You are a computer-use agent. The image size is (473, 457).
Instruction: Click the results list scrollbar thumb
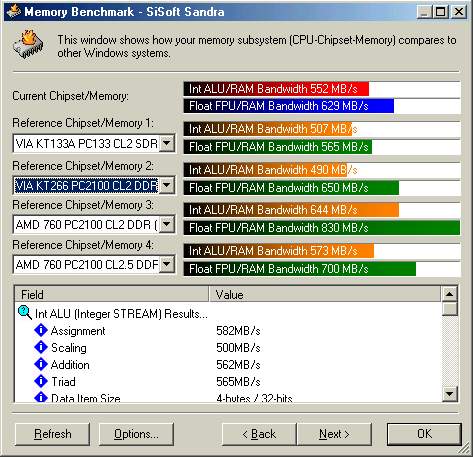449,308
